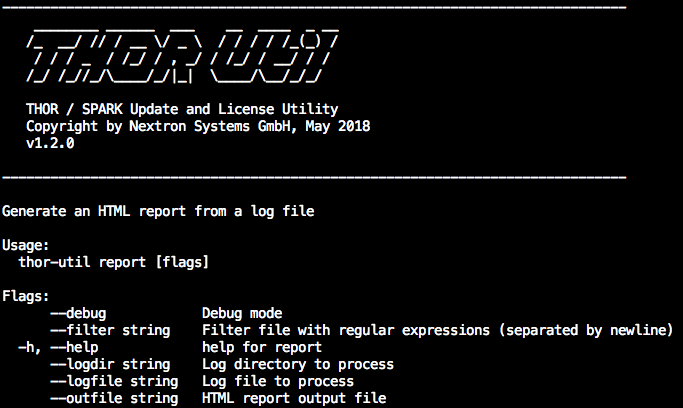The image size is (683, 408).
Task: Click the 'Usage:' heading
Action: pyautogui.click(x=26, y=245)
